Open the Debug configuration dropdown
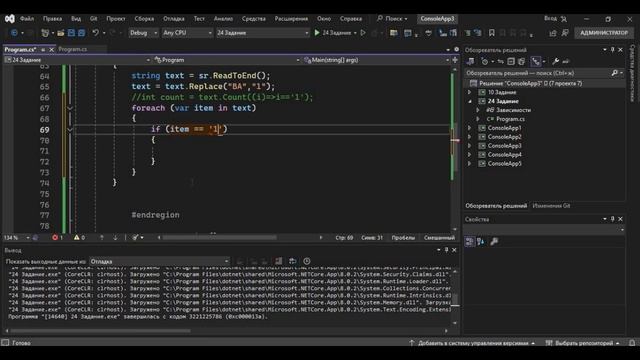 click(144, 33)
